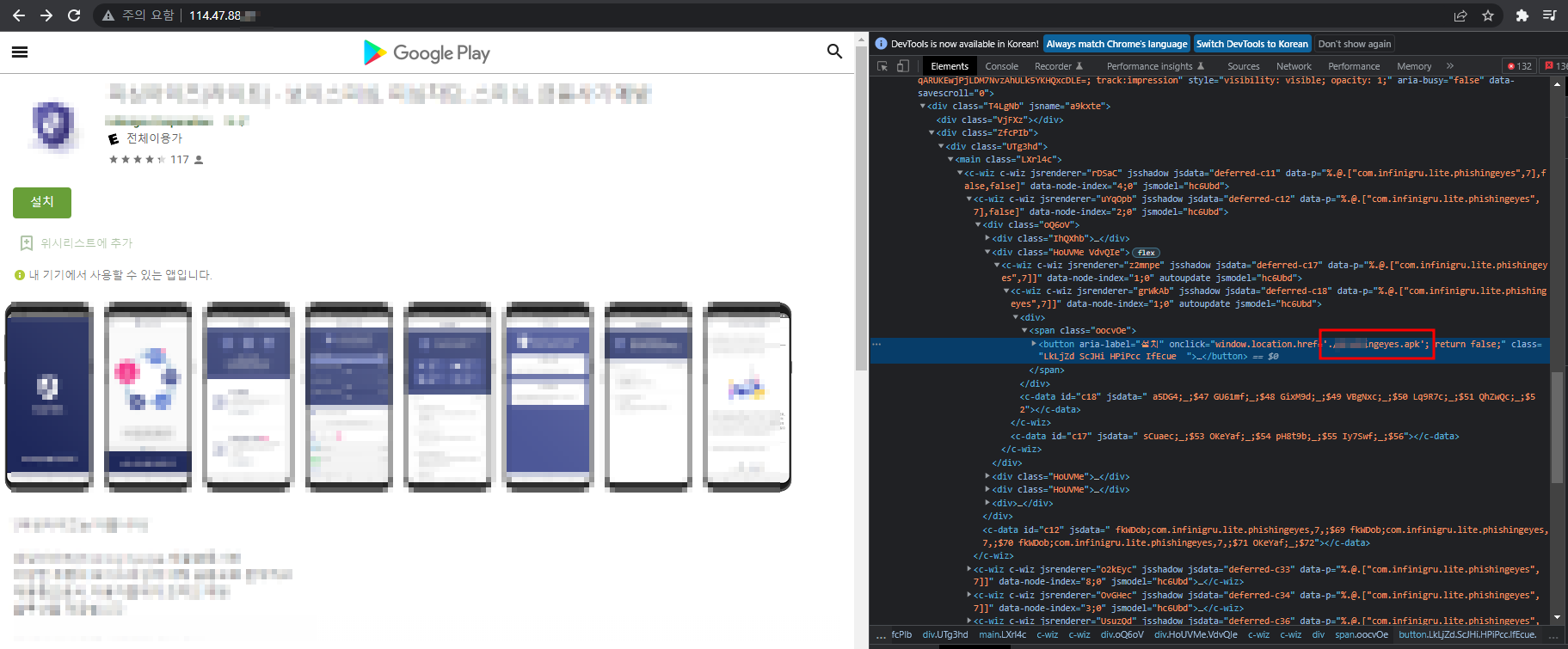Screen dimensions: 1568x649
Task: Open the Performance insights tab
Action: 1155,66
